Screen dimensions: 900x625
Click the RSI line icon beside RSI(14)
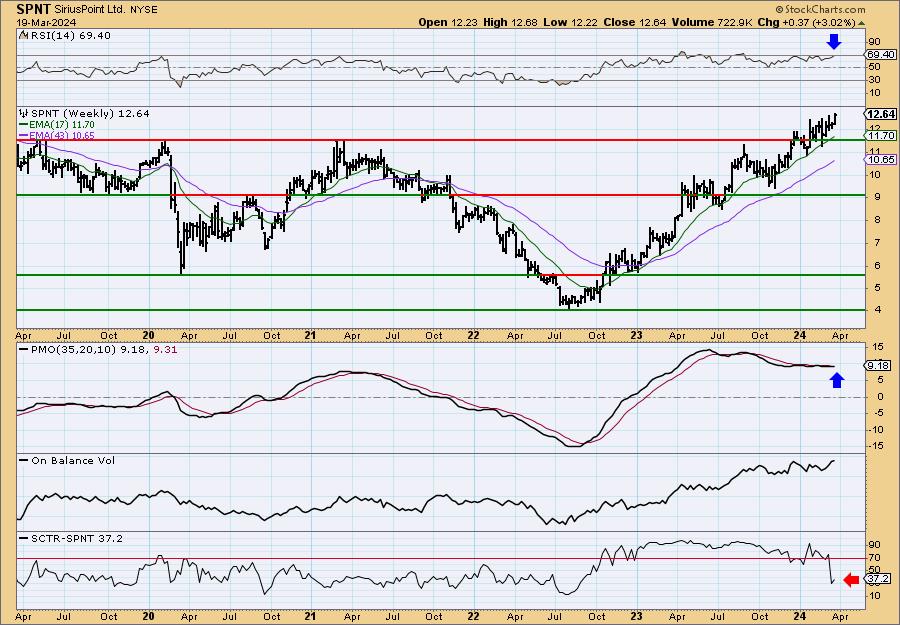pyautogui.click(x=23, y=36)
